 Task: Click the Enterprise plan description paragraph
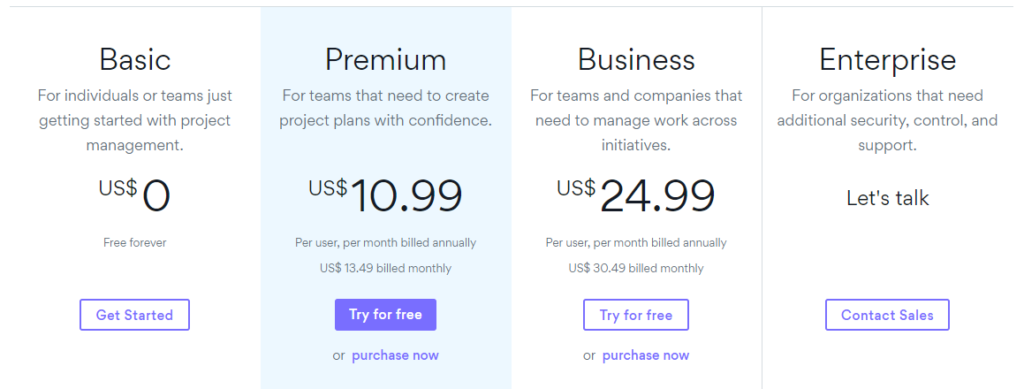tap(888, 121)
